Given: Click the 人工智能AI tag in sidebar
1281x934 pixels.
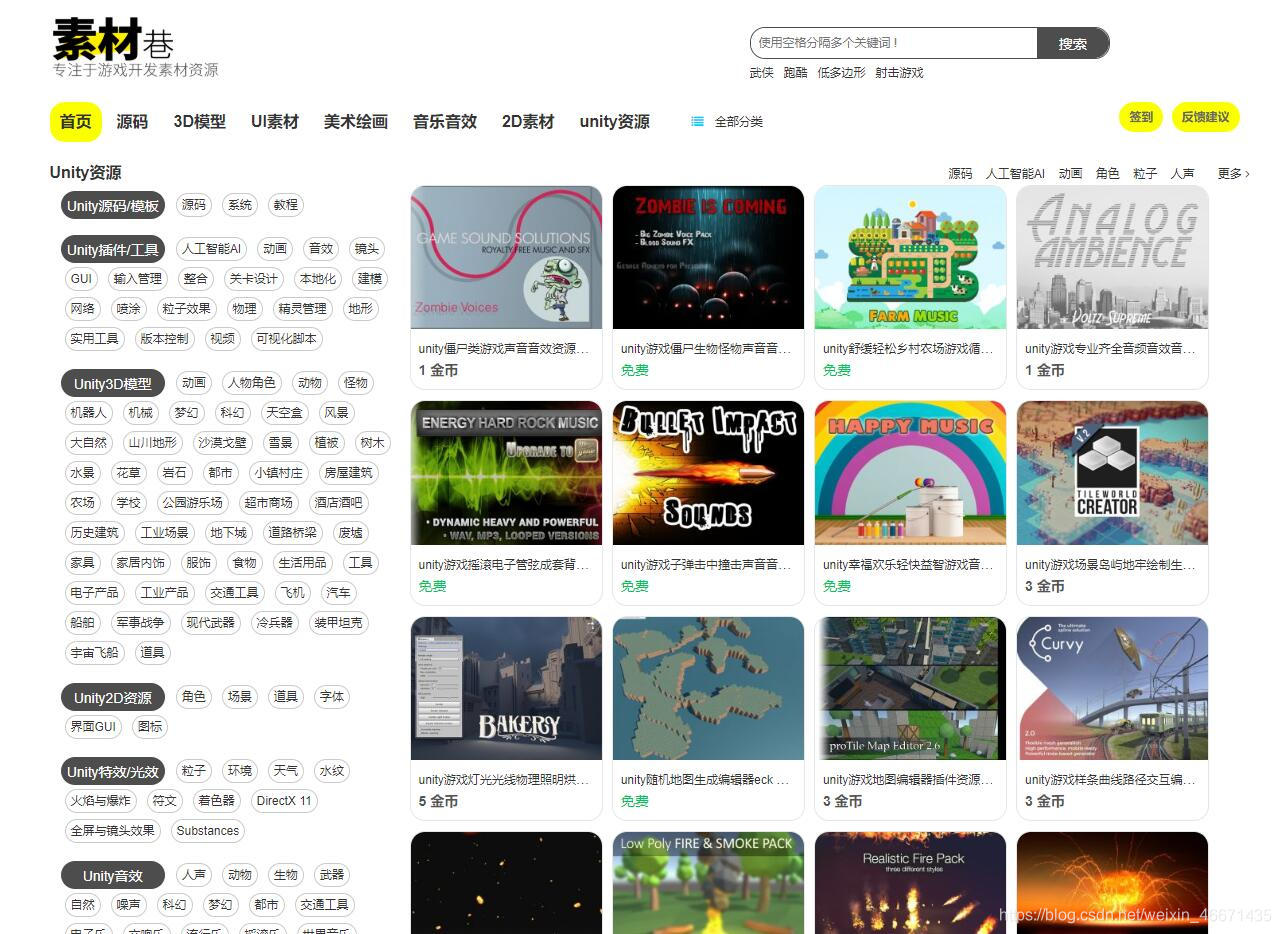Looking at the screenshot, I should pos(212,249).
